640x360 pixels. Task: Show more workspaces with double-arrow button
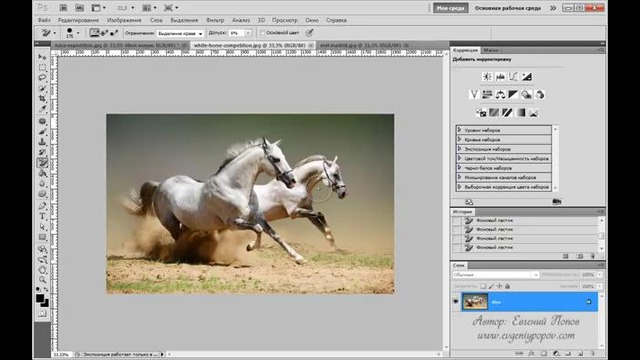(x=553, y=8)
